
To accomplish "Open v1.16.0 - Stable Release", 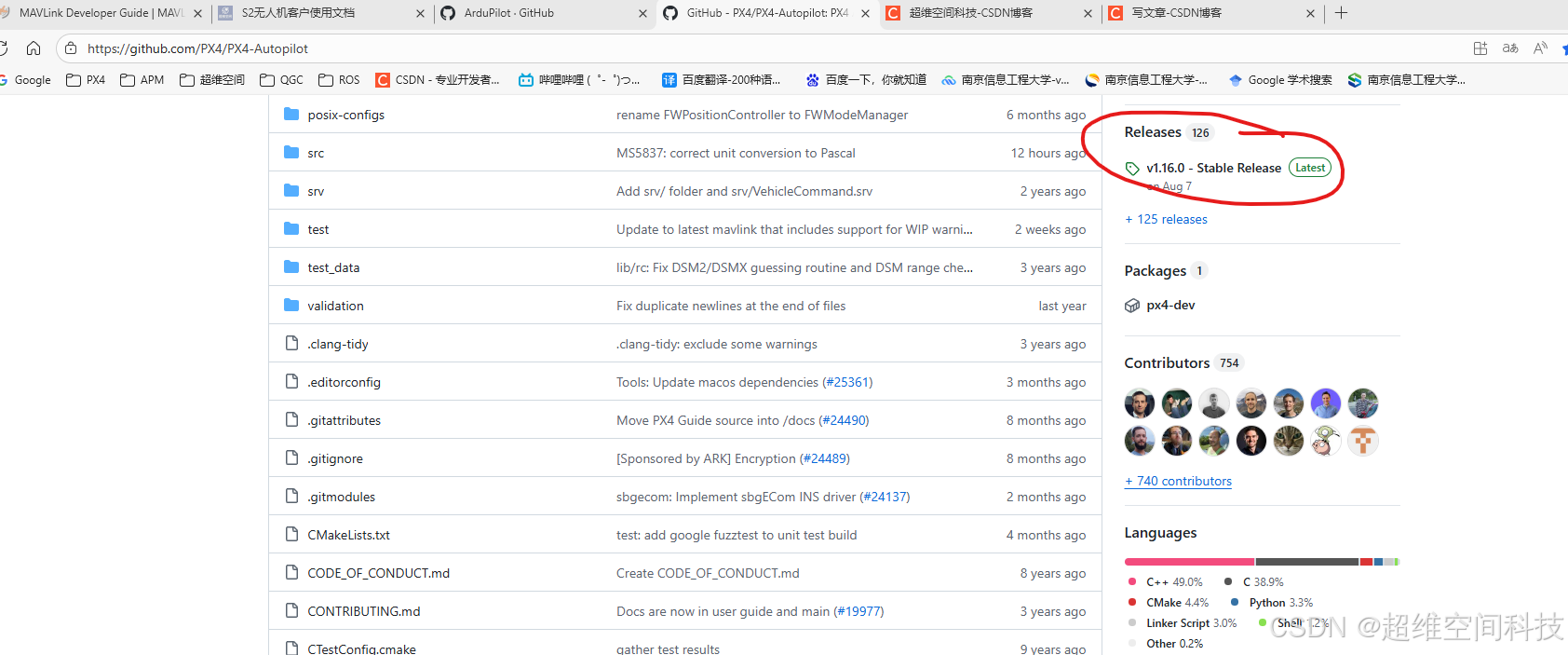I will [1214, 169].
